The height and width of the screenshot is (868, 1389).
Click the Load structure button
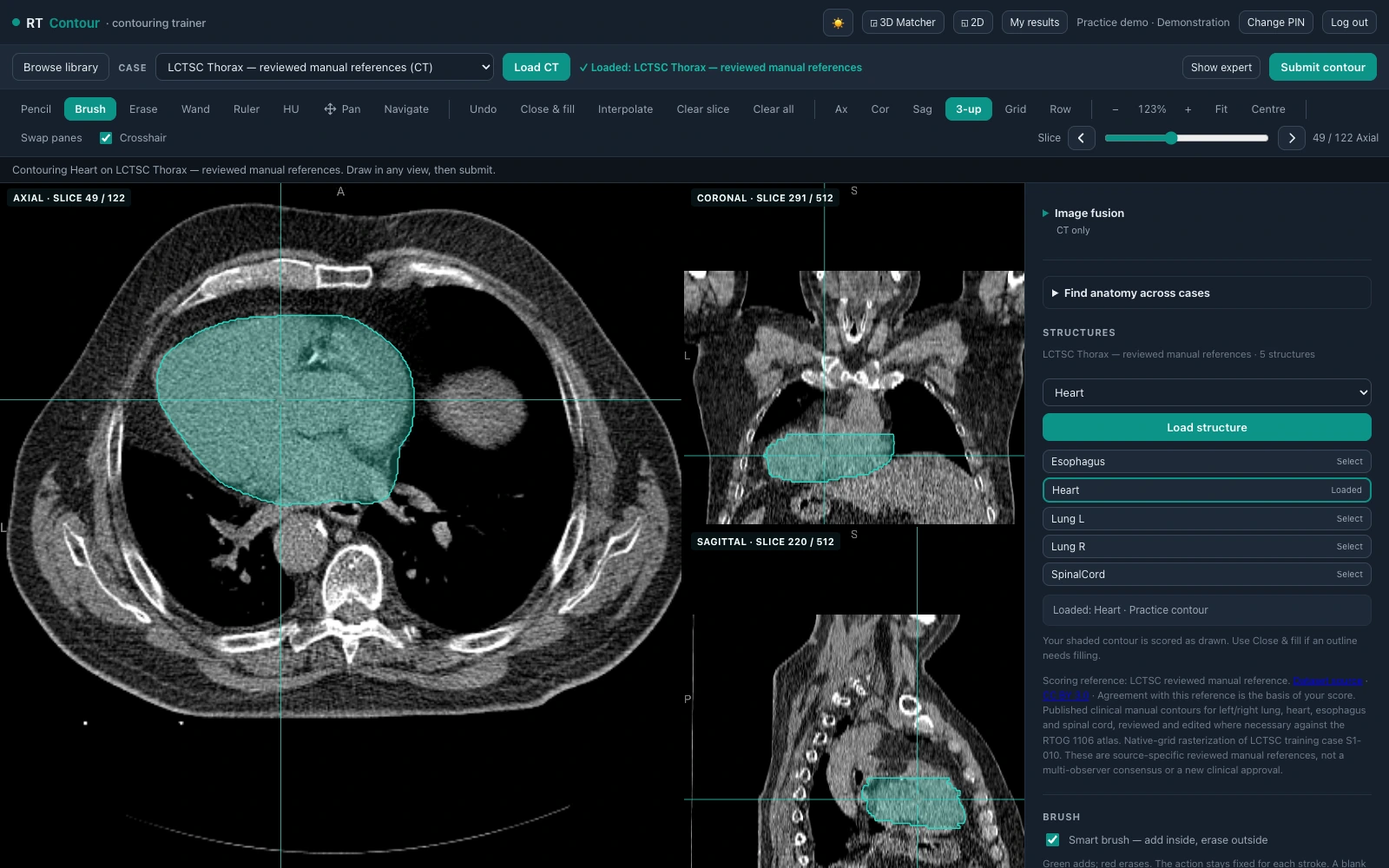1207,427
